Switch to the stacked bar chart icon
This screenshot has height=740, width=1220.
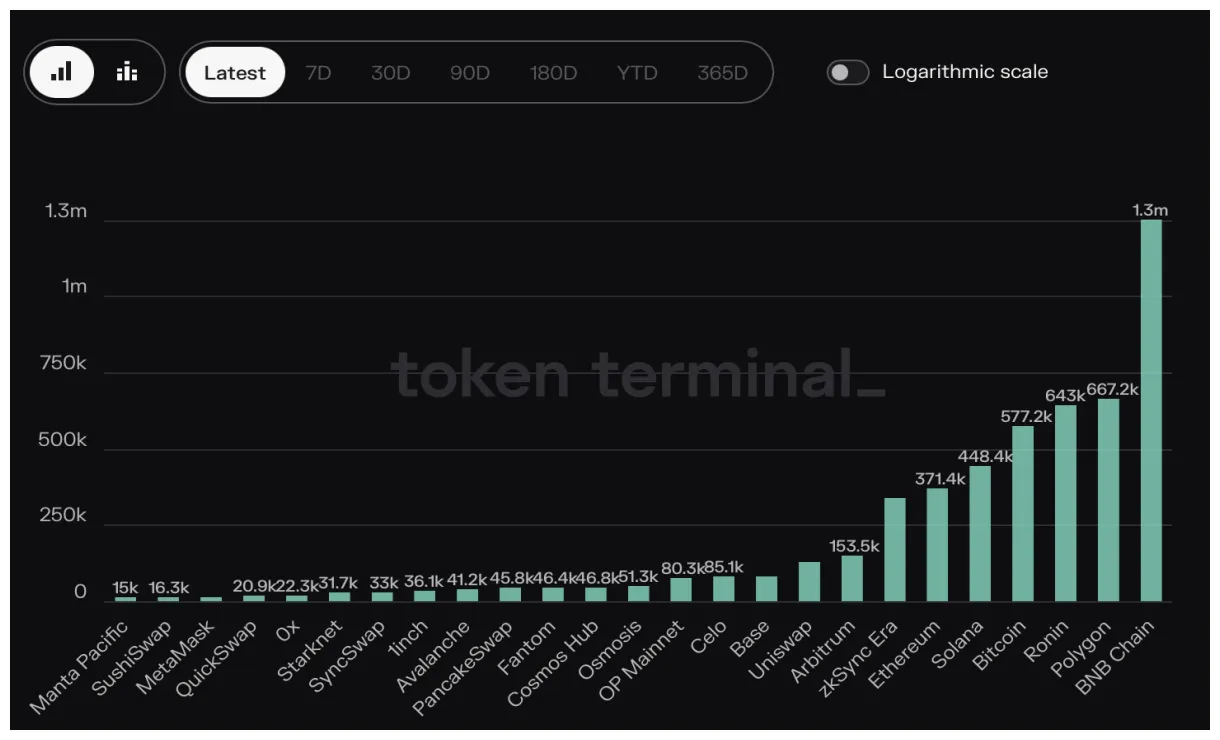pyautogui.click(x=126, y=71)
